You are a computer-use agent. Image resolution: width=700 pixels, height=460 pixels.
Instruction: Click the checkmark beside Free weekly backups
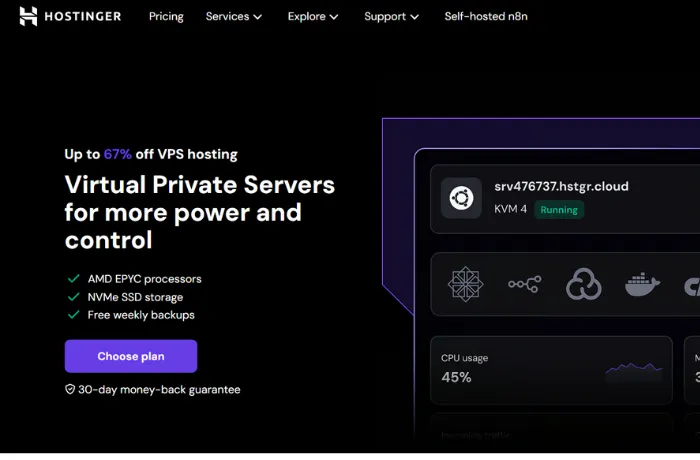pos(73,315)
